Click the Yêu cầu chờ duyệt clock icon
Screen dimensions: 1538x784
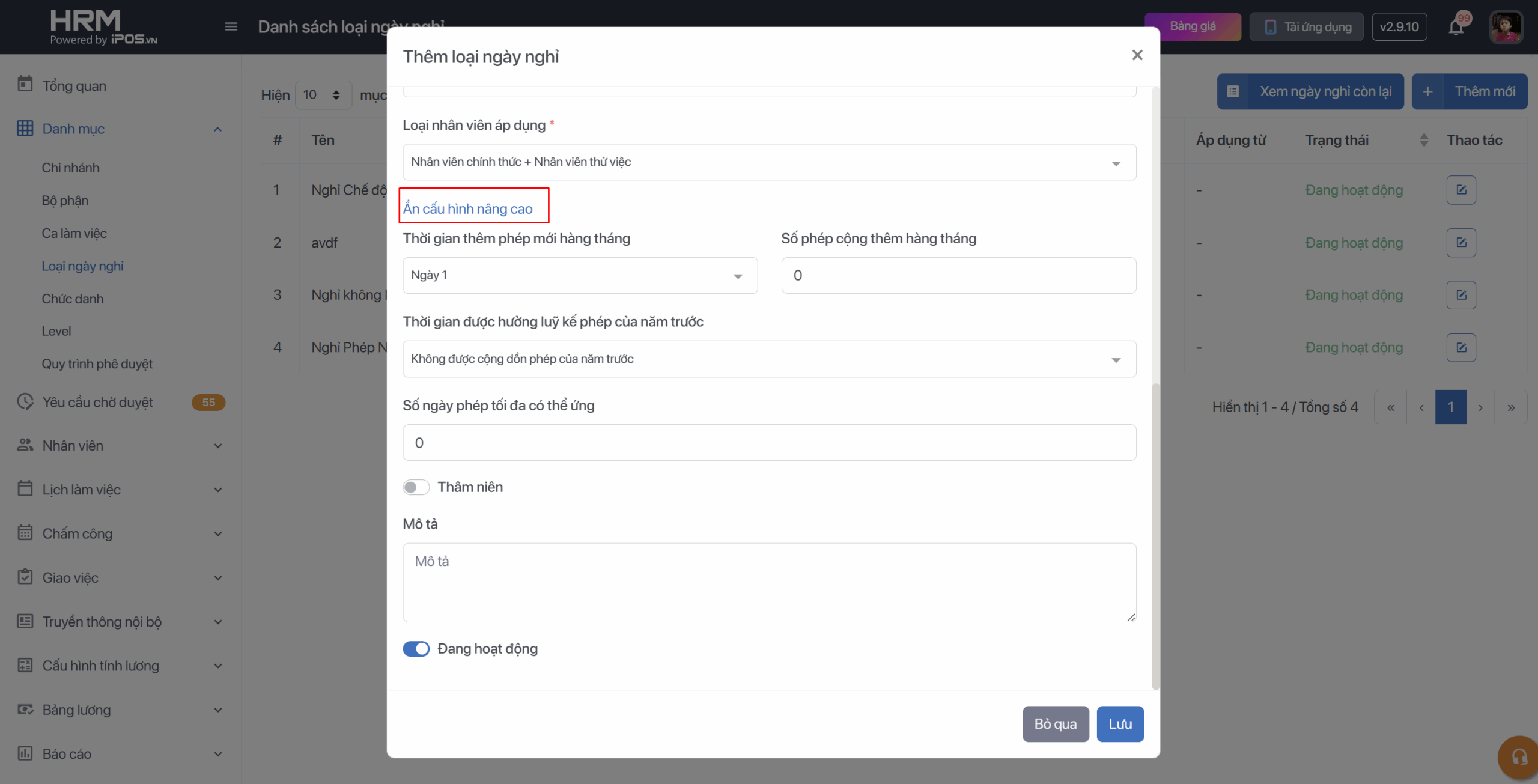coord(25,401)
